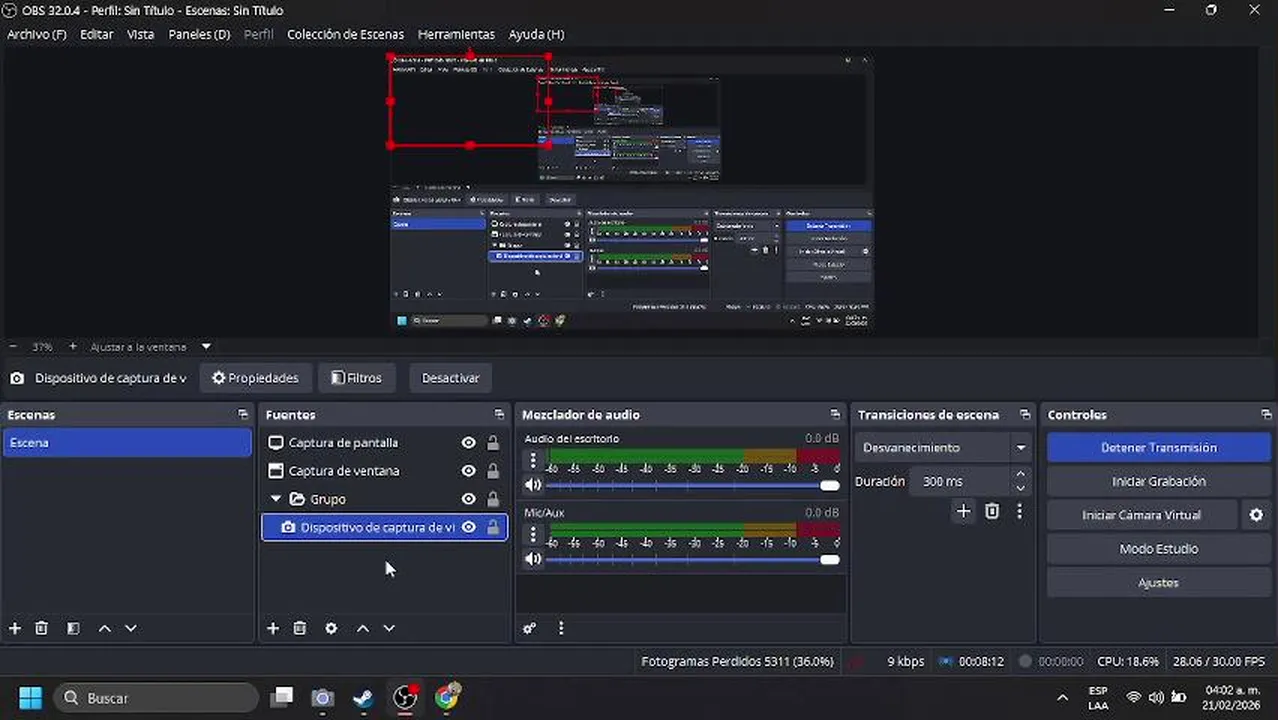Hide the Grupo source group

[x=468, y=499]
